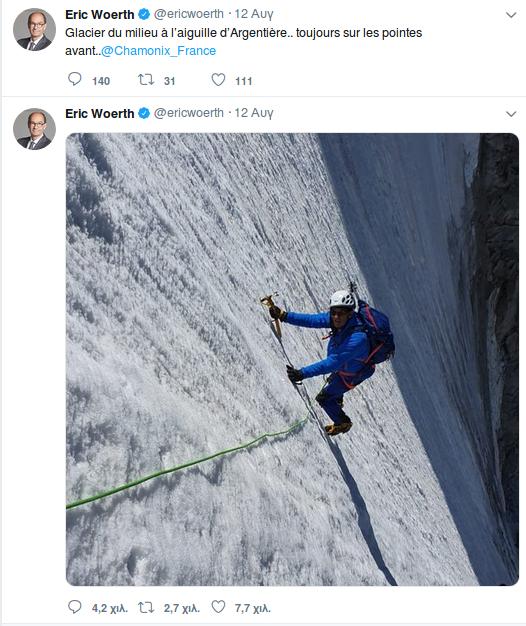Click the second tweet's profile avatar

[x=34, y=129]
